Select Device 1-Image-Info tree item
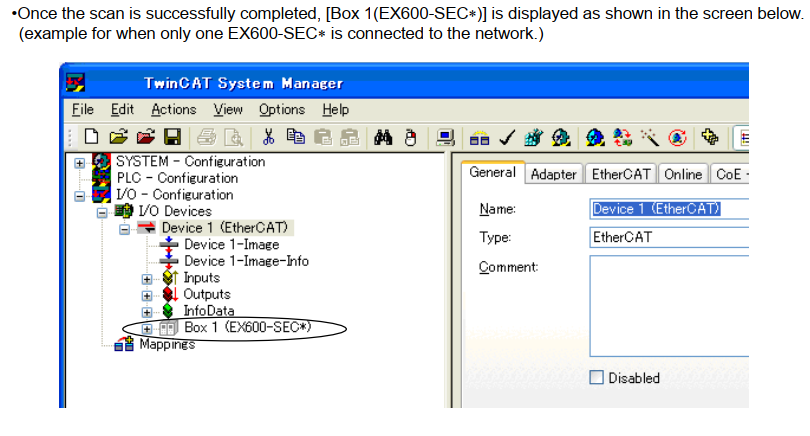Image resolution: width=810 pixels, height=436 pixels. [x=246, y=261]
